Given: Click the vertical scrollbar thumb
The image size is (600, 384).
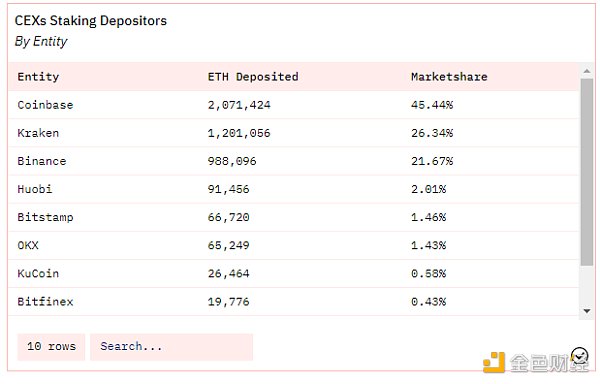Looking at the screenshot, I should tap(587, 172).
